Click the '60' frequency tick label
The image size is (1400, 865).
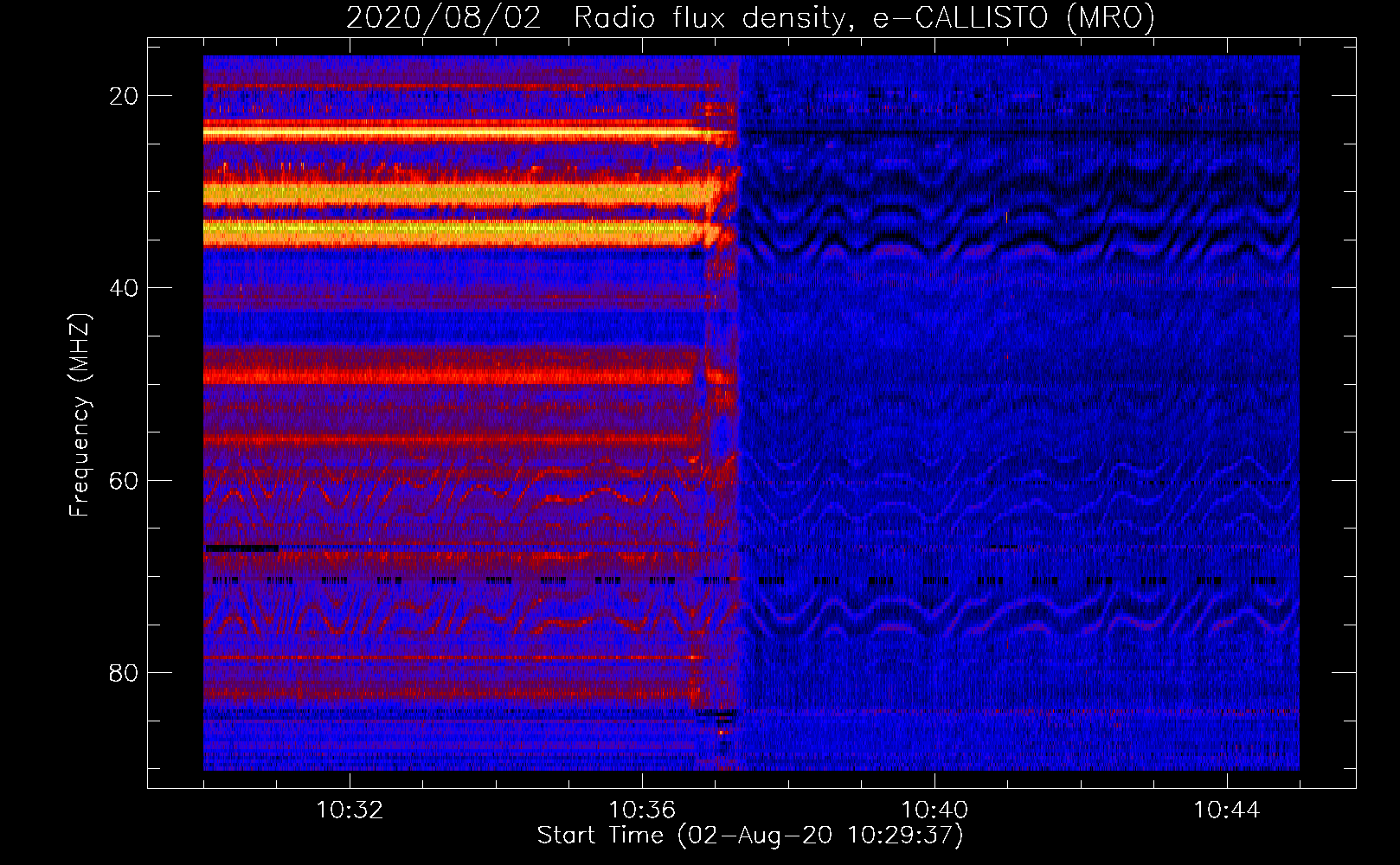125,480
